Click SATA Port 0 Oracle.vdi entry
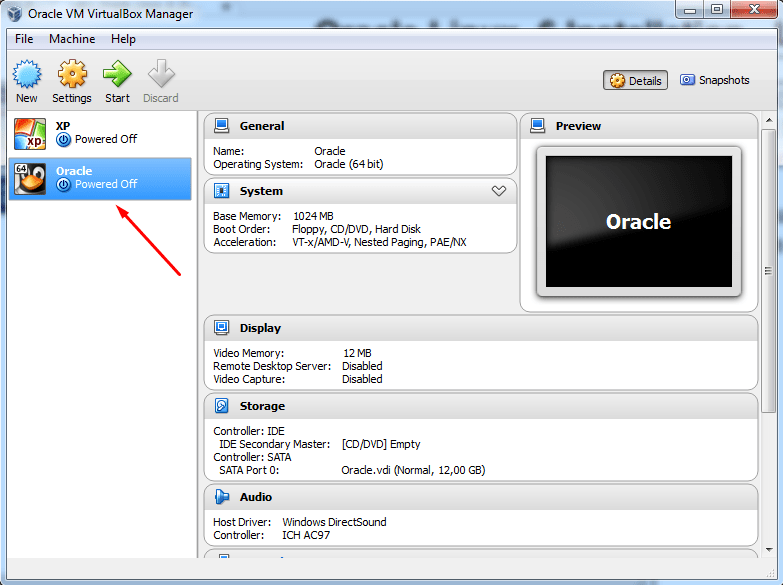Viewport: 783px width, 585px height. (x=413, y=470)
